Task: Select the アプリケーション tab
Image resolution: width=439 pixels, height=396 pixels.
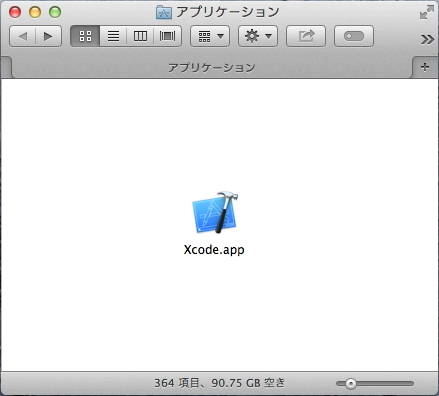Action: [212, 68]
